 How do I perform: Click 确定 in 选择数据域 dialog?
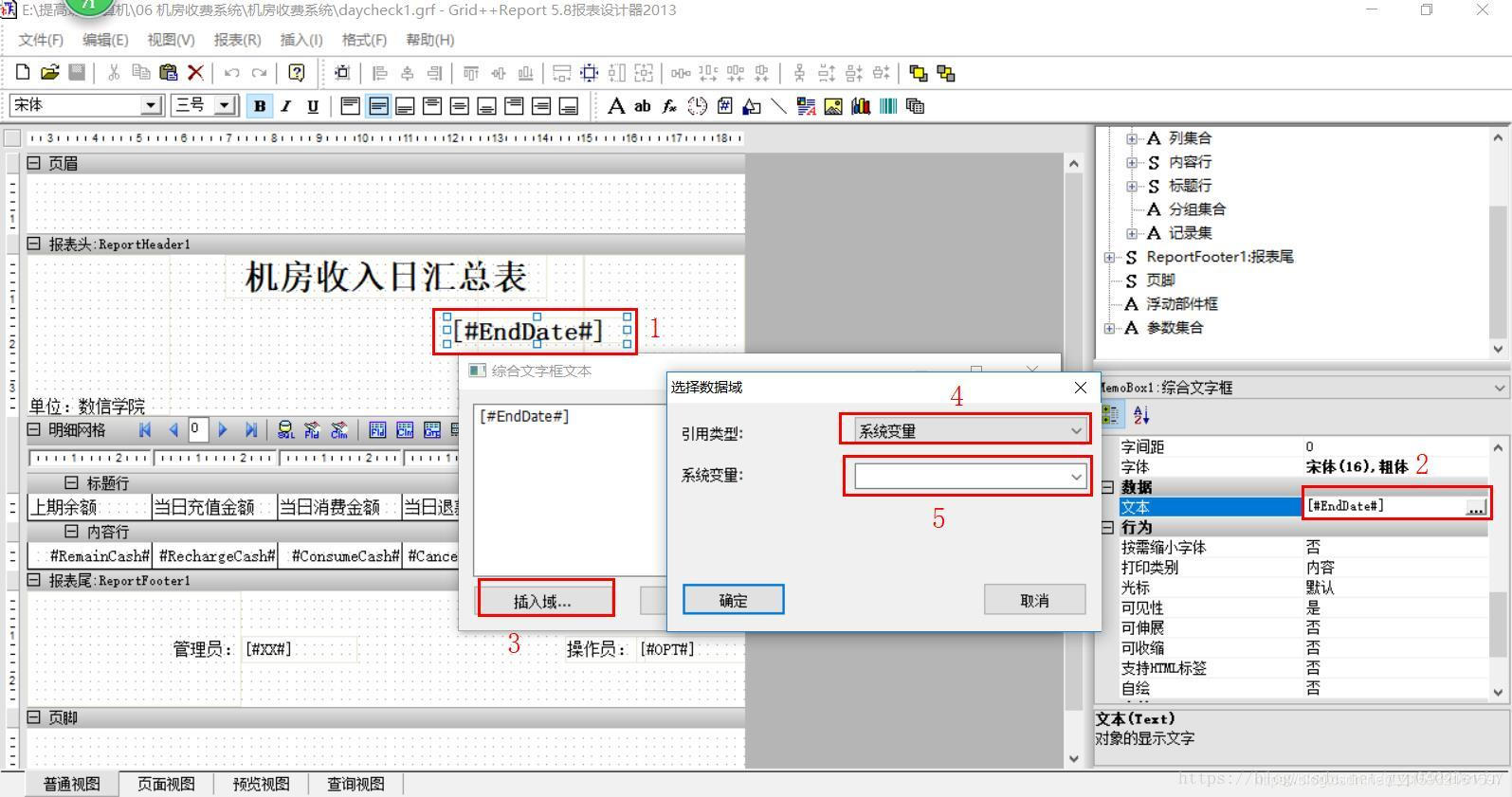point(733,600)
